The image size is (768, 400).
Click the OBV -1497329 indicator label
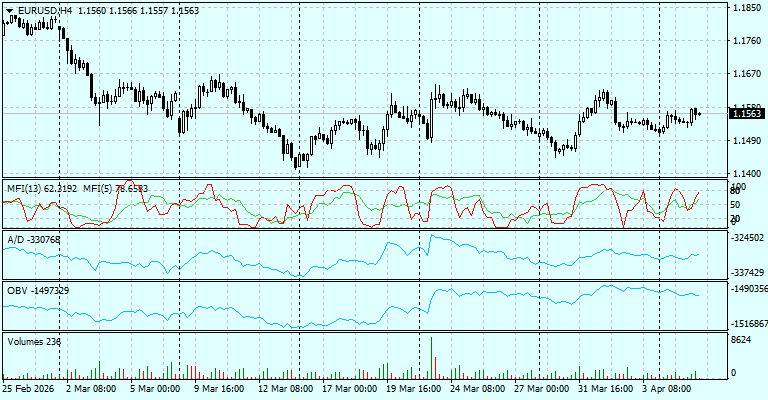[x=38, y=290]
